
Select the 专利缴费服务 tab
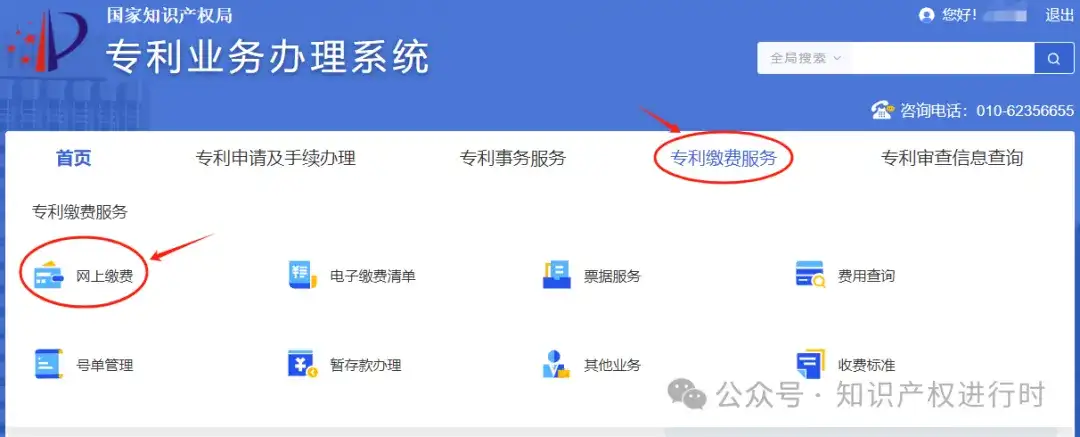tap(723, 159)
